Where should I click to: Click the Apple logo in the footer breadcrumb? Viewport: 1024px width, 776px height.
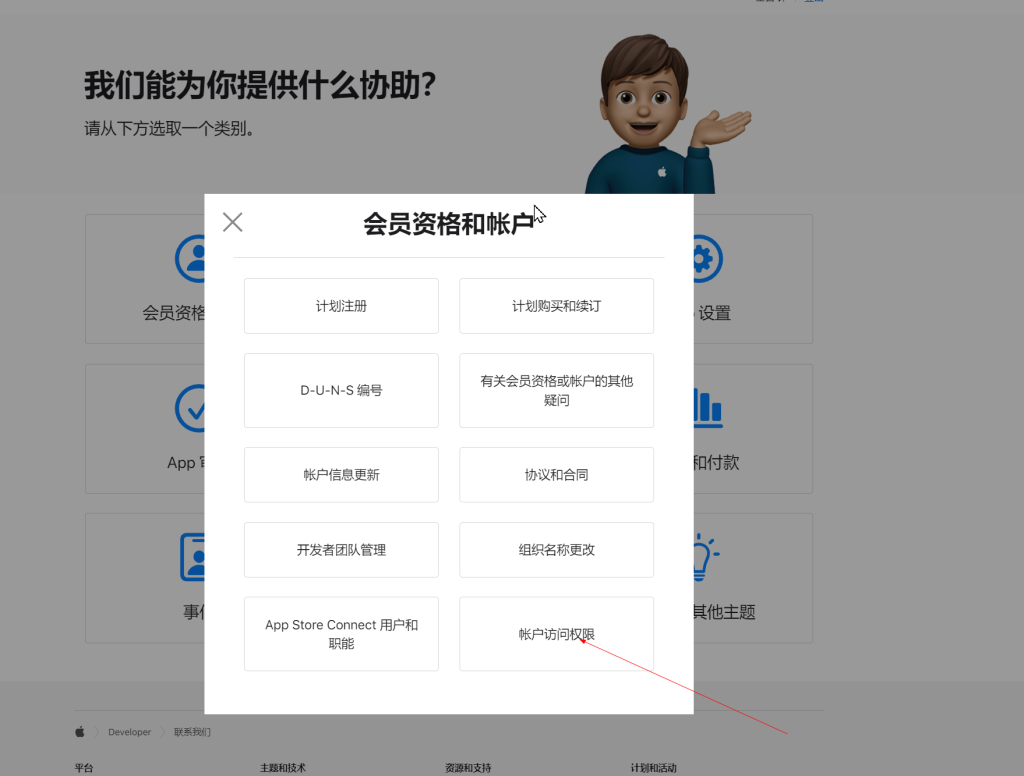click(x=79, y=731)
